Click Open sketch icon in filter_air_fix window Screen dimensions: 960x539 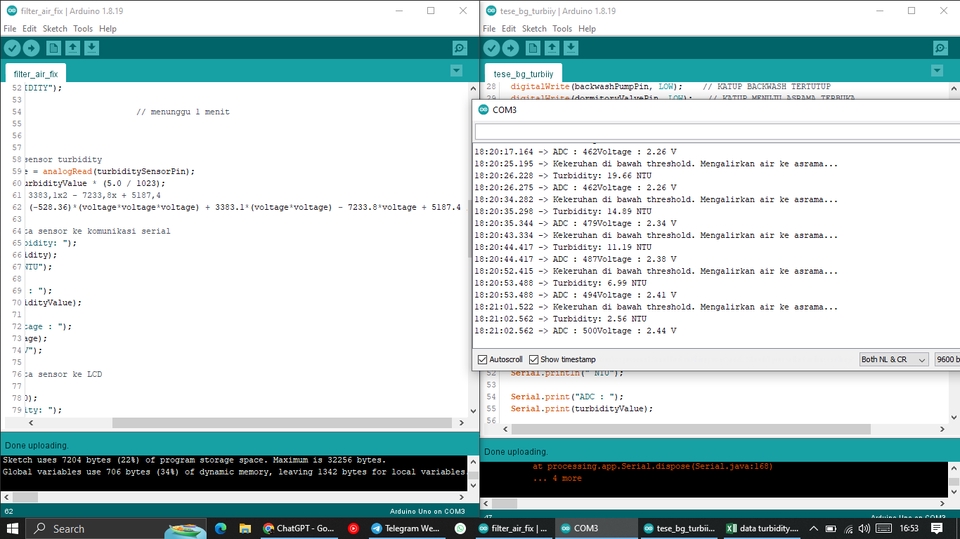coord(72,48)
